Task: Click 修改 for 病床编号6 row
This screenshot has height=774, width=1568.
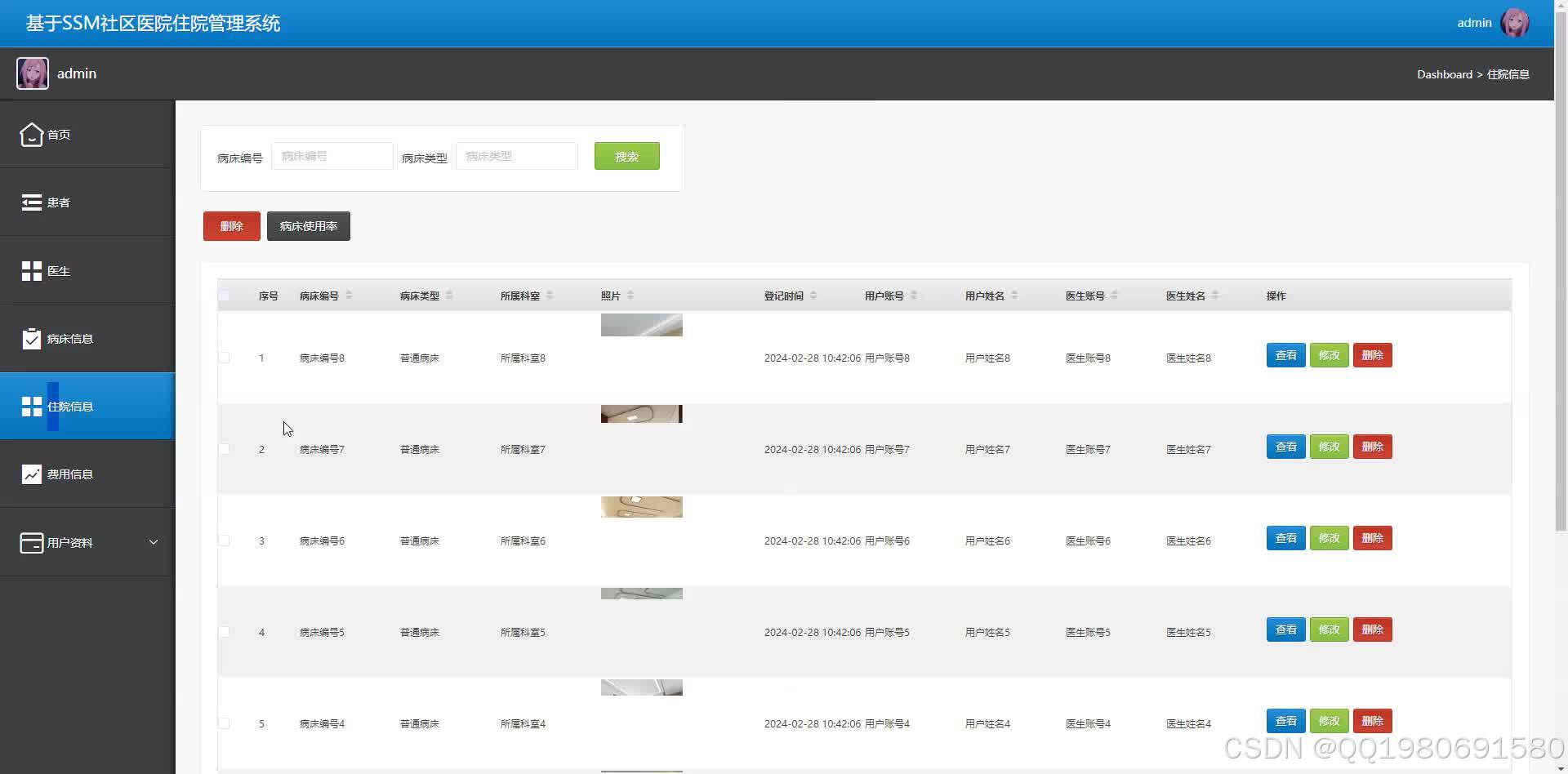Action: 1329,538
